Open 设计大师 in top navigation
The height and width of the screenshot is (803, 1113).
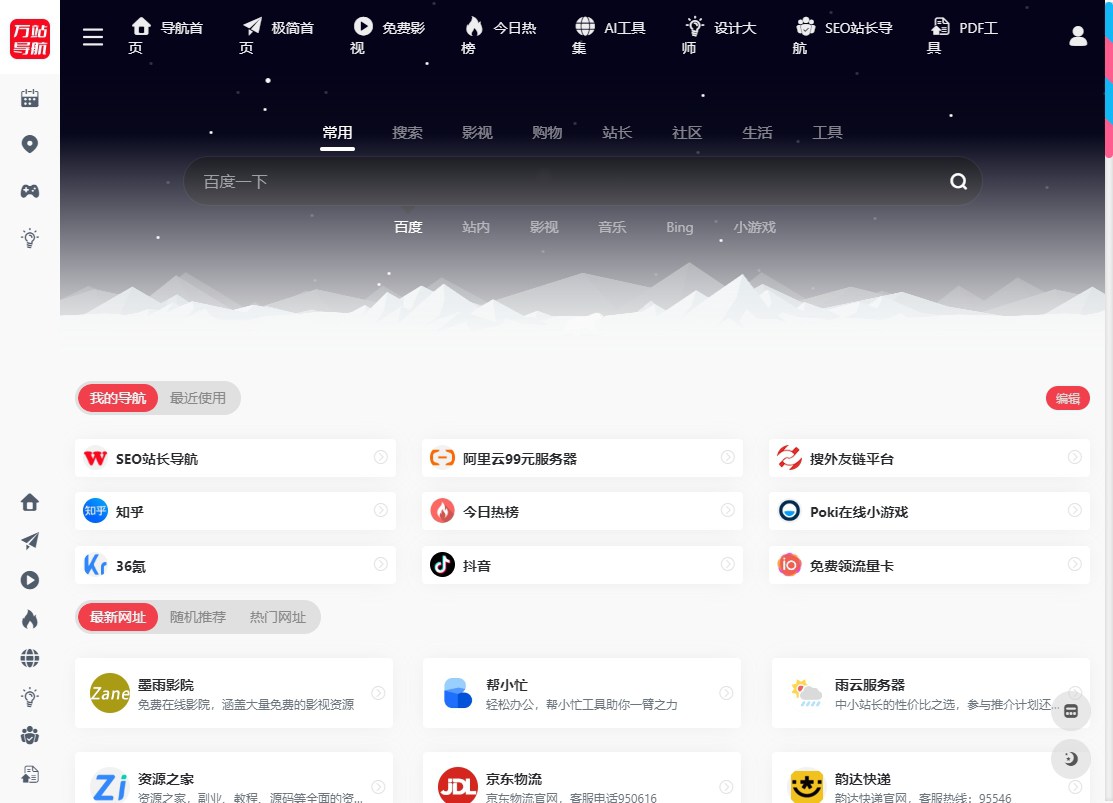[719, 37]
